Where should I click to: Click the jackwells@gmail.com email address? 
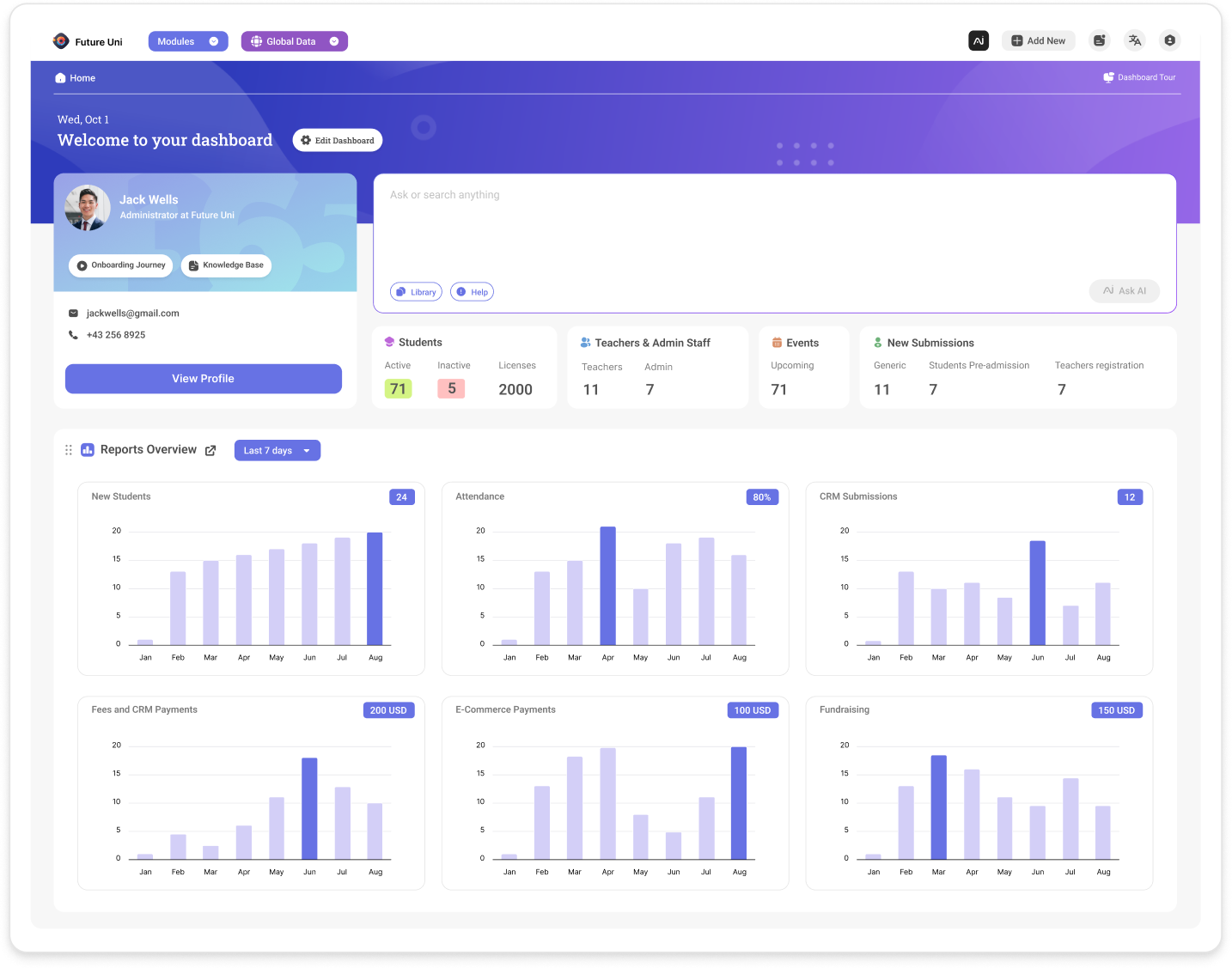coord(133,314)
